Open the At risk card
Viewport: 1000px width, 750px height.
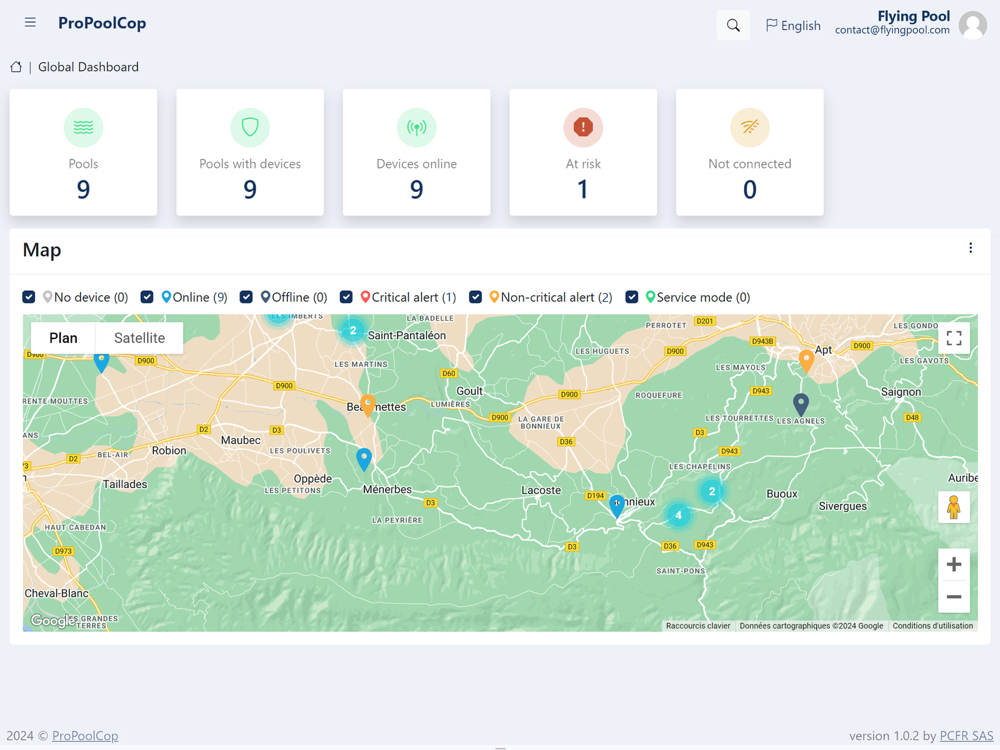(x=583, y=152)
